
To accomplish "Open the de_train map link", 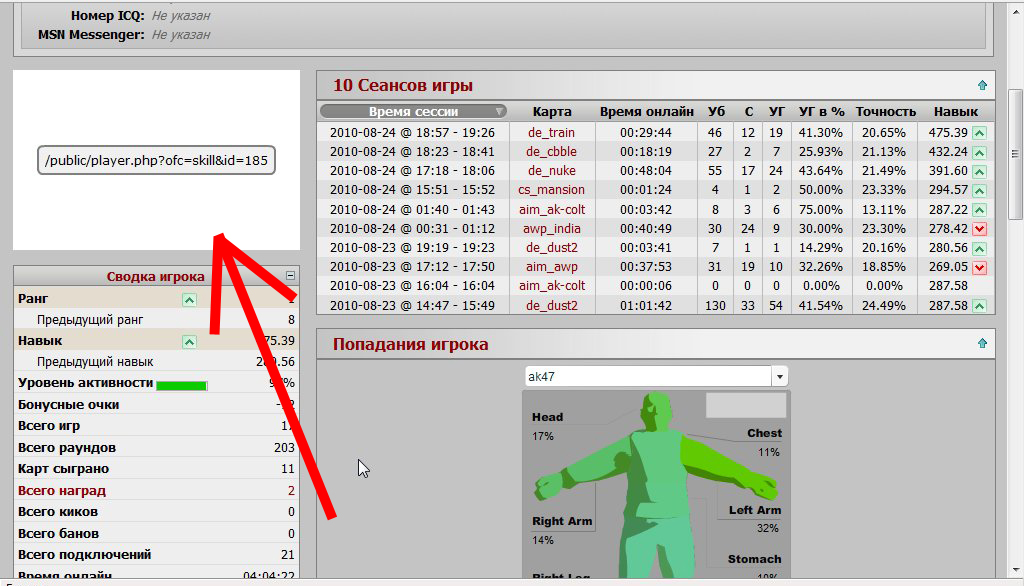I will click(x=552, y=133).
